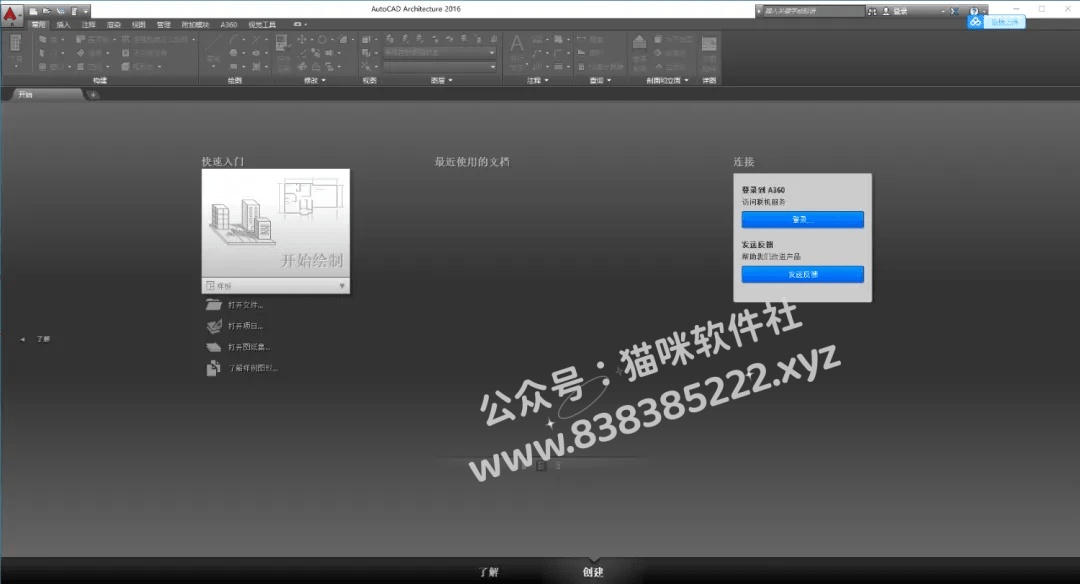Viewport: 1080px width, 584px height.
Task: Switch to the 管理 ribbon tab
Action: 163,25
